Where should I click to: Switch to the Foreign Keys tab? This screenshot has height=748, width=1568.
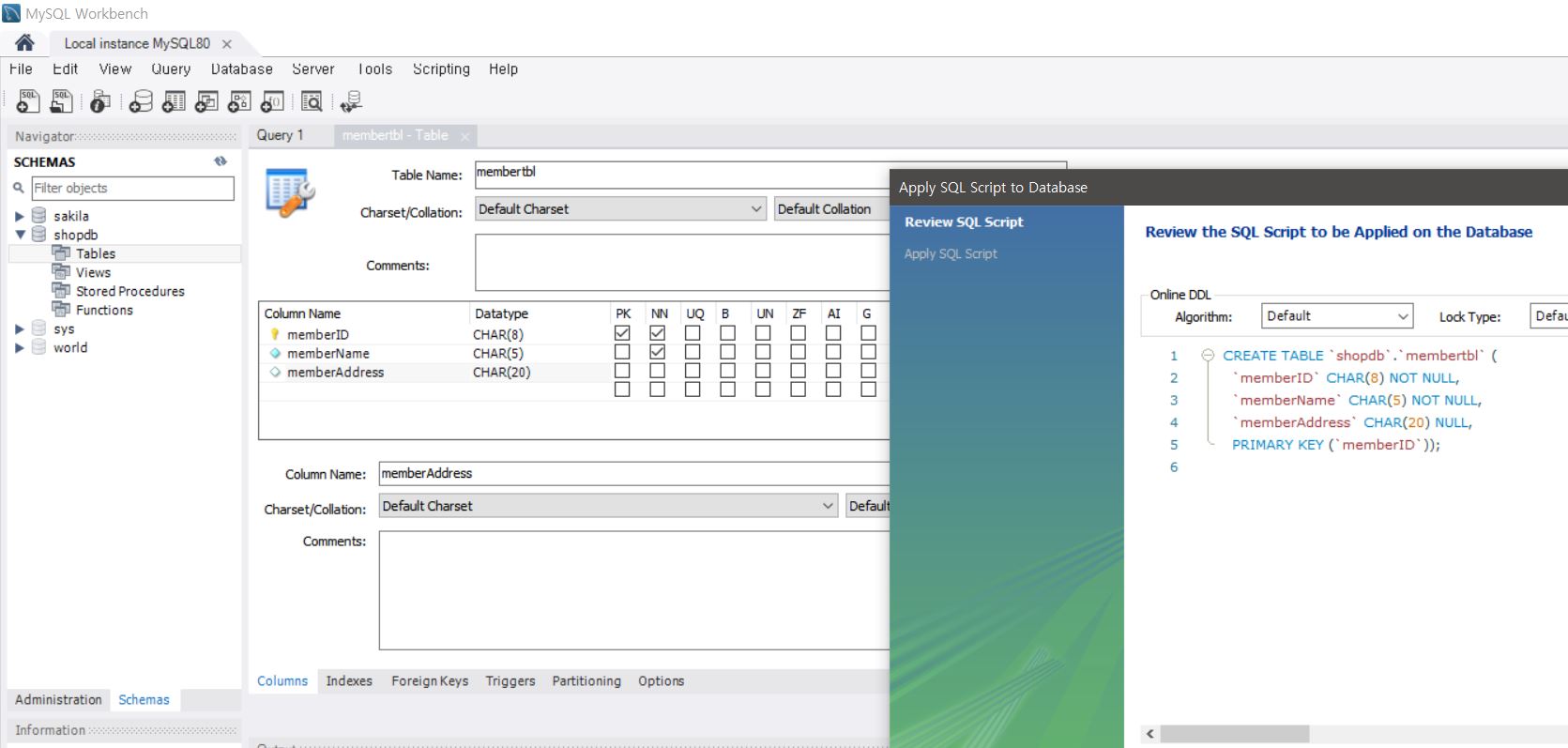pos(430,681)
